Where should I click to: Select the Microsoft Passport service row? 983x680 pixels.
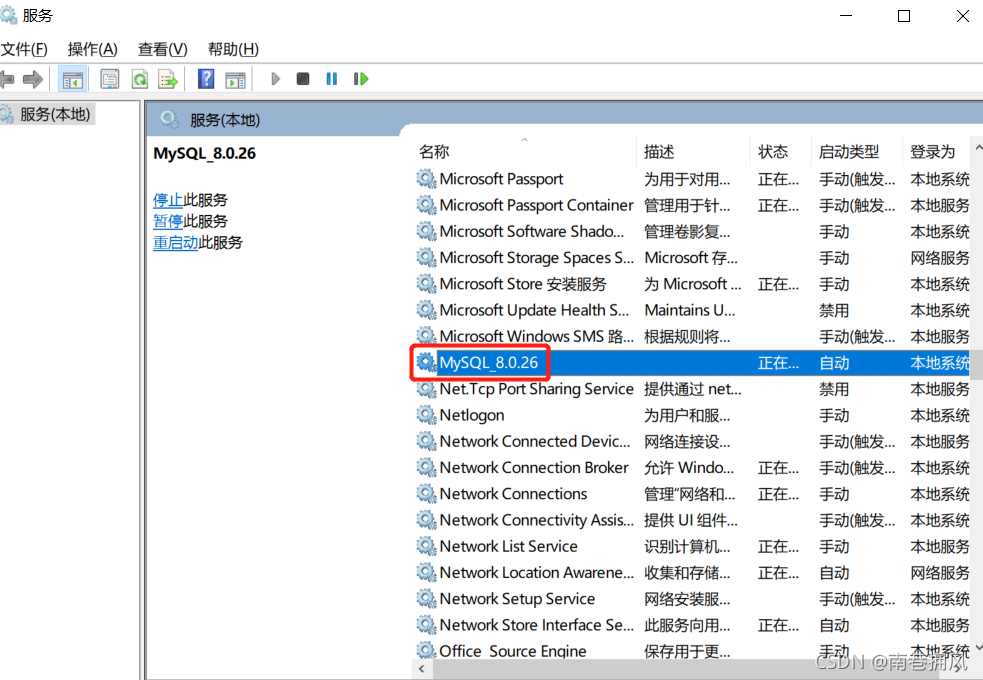click(x=691, y=179)
